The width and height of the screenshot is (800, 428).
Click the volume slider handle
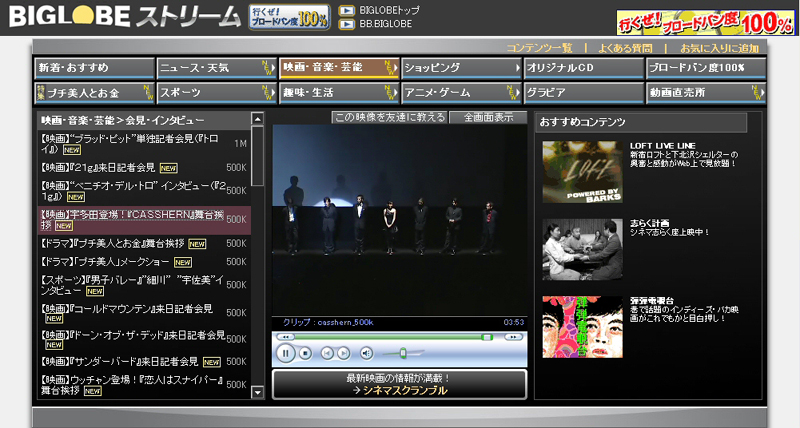click(x=403, y=353)
